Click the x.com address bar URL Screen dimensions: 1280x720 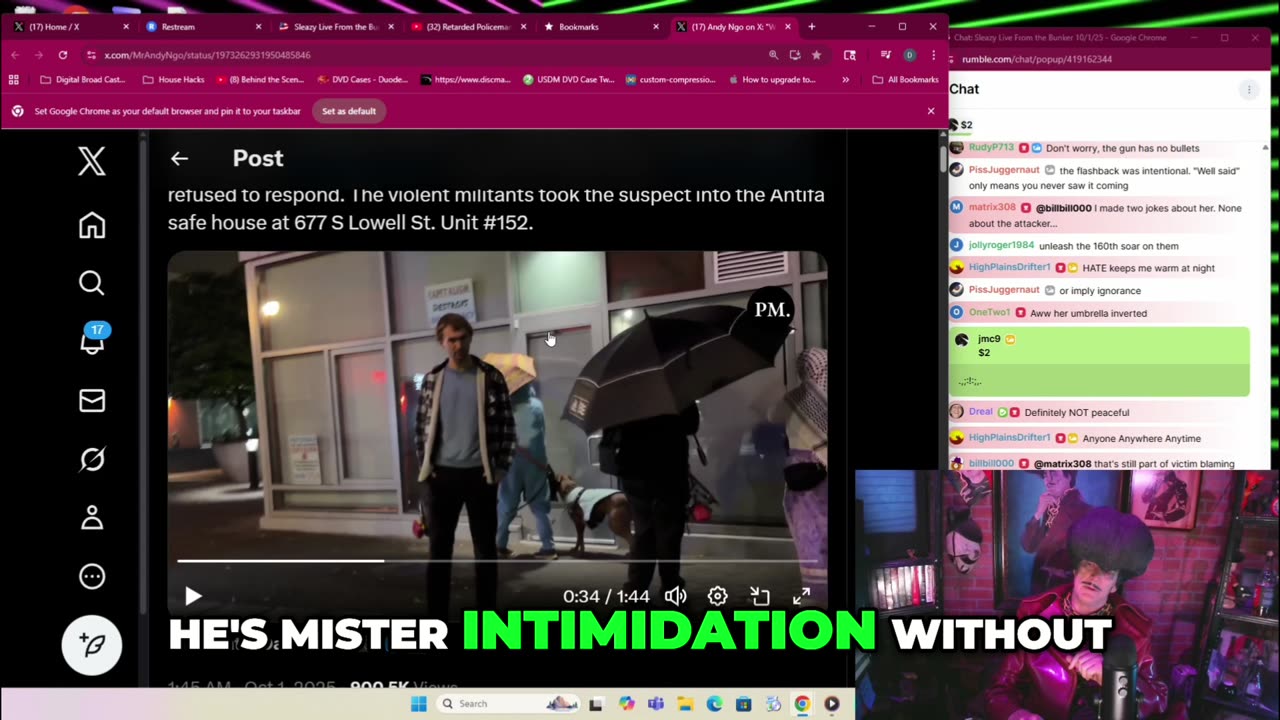tap(208, 55)
